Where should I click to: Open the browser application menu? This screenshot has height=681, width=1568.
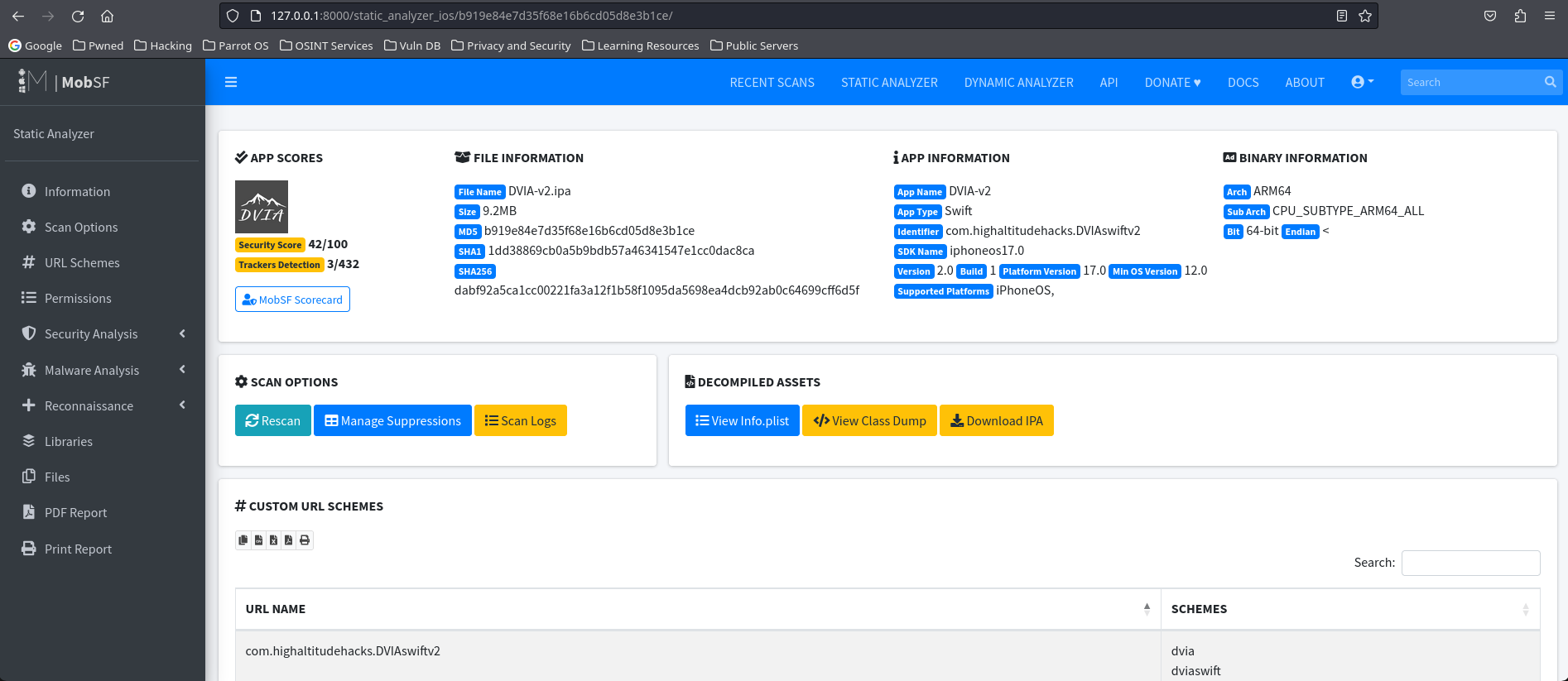[1550, 16]
